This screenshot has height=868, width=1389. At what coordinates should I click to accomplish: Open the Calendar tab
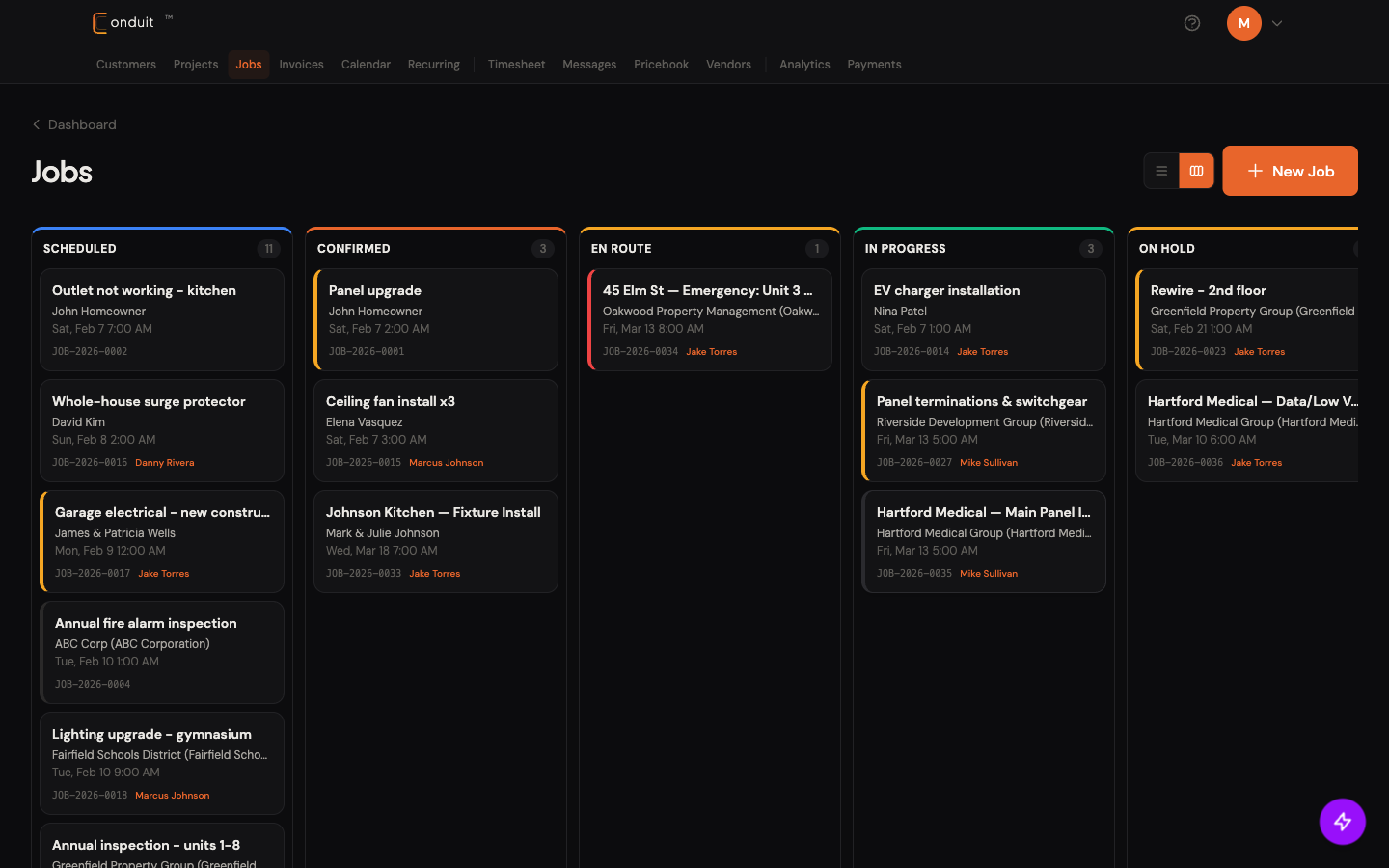tap(366, 65)
